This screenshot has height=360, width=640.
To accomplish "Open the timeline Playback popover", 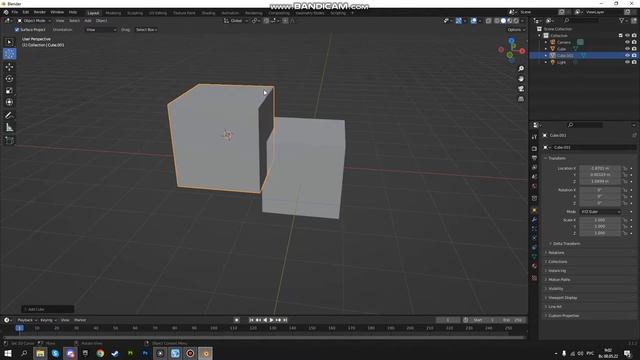I will tap(27, 320).
